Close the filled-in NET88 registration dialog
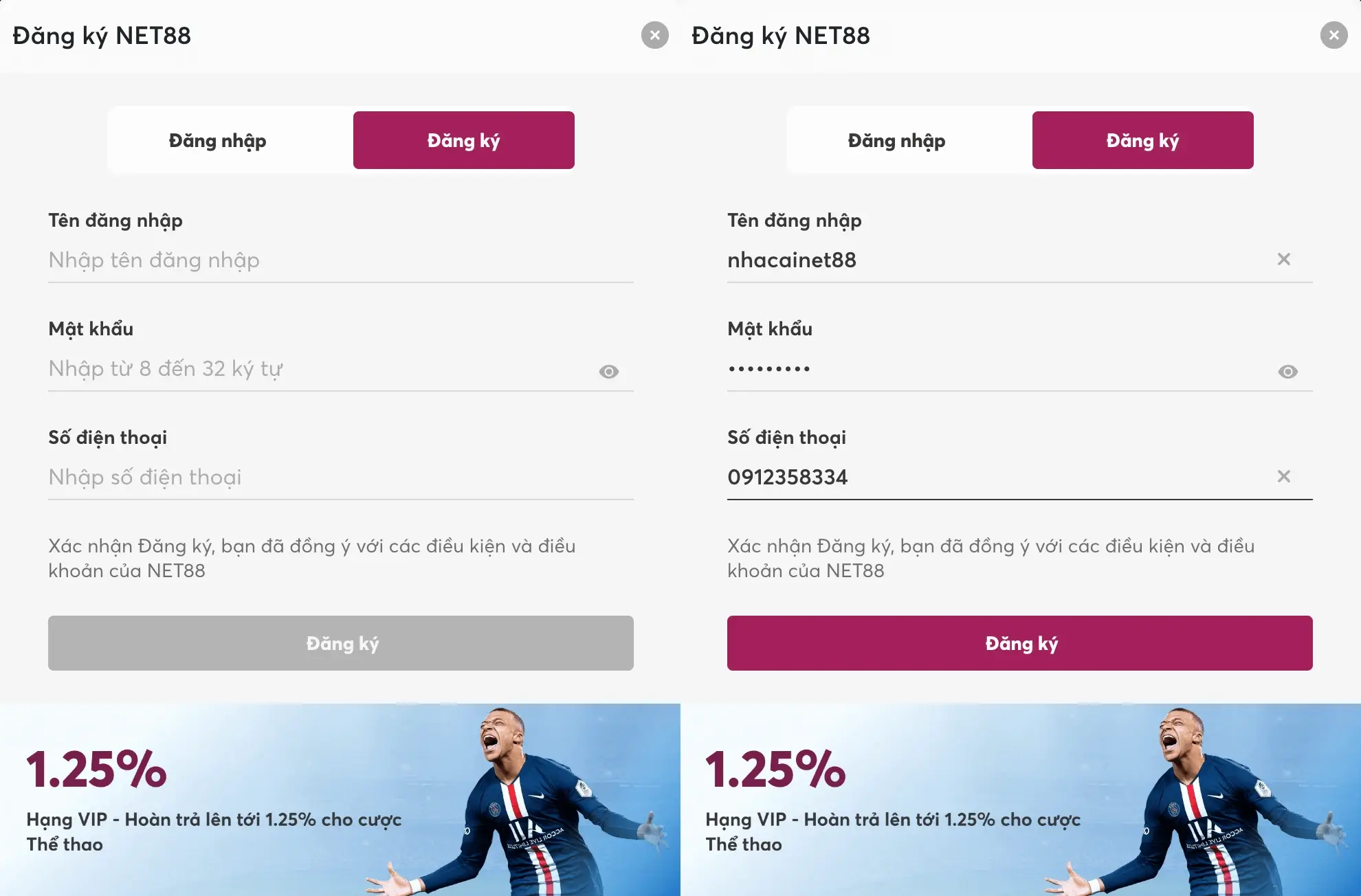1361x896 pixels. tap(1334, 35)
